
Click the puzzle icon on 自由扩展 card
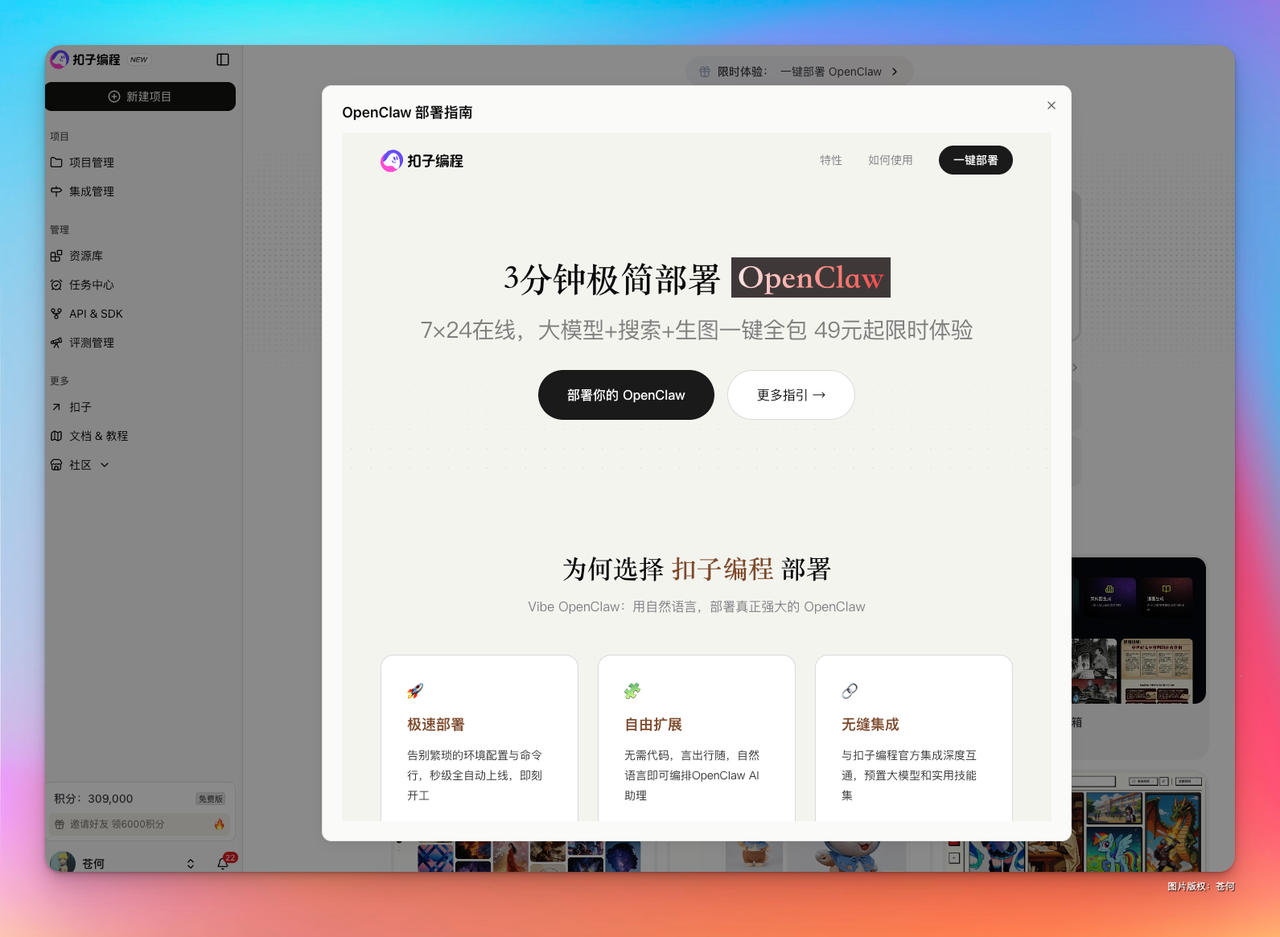click(632, 691)
